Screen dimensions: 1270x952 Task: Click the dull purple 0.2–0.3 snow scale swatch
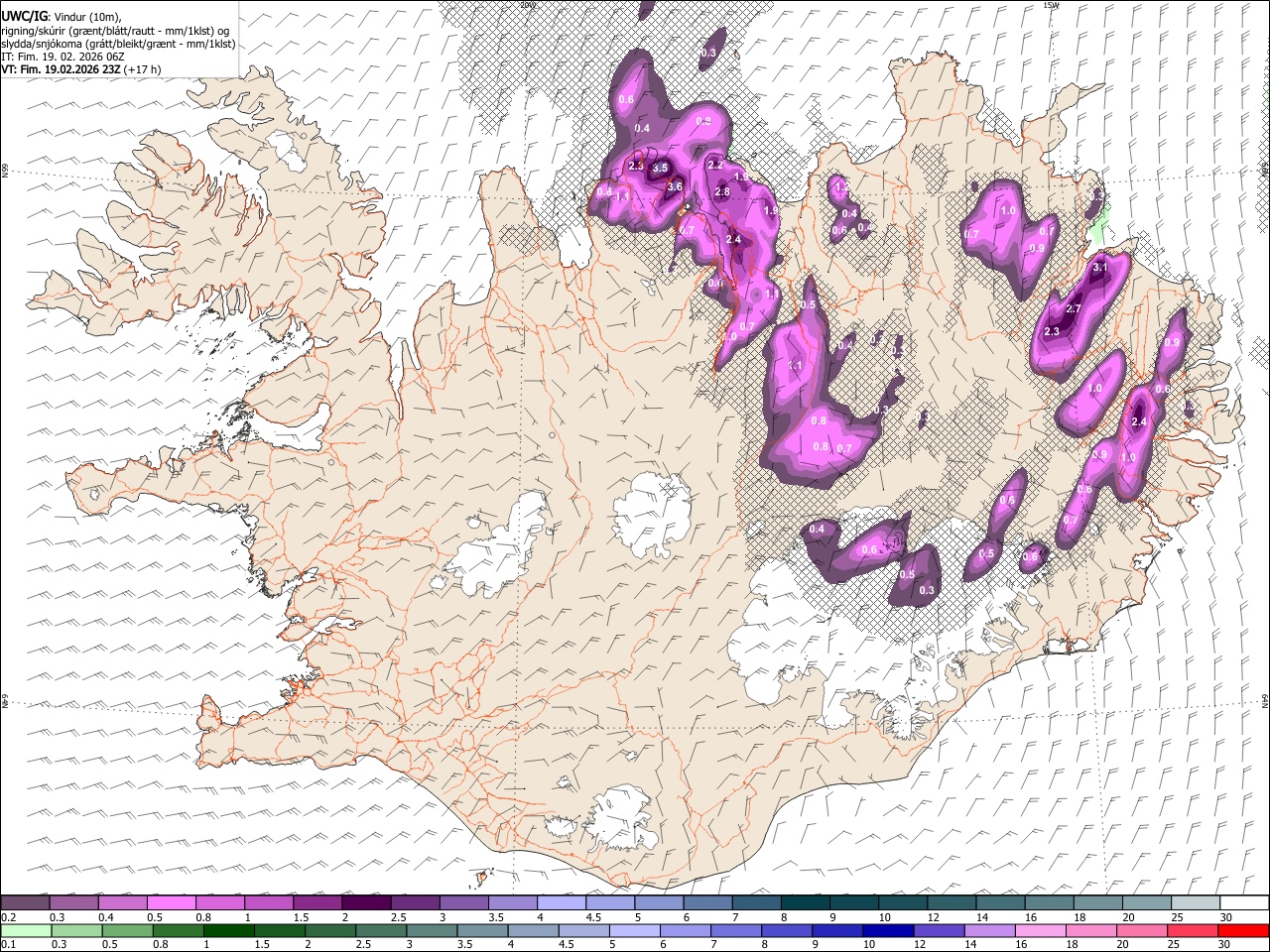[25, 903]
